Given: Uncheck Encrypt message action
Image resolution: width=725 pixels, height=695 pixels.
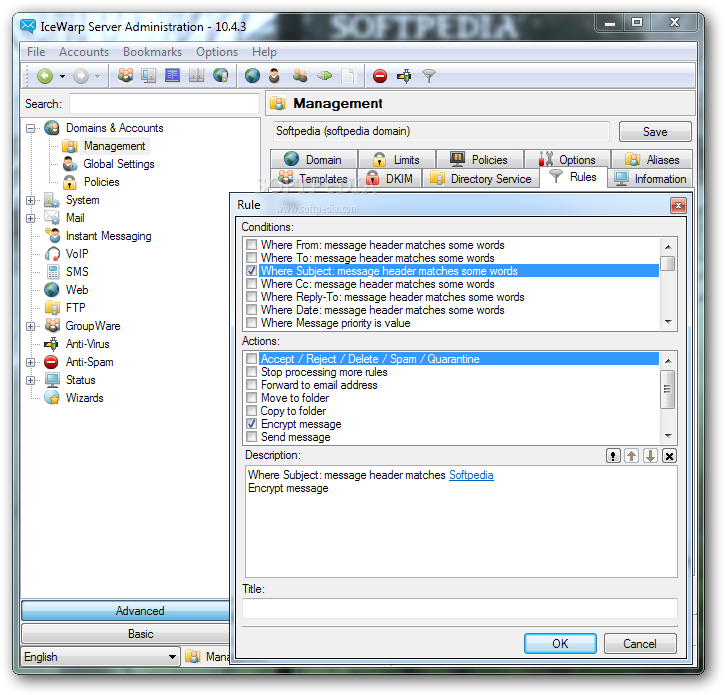Looking at the screenshot, I should [x=252, y=424].
